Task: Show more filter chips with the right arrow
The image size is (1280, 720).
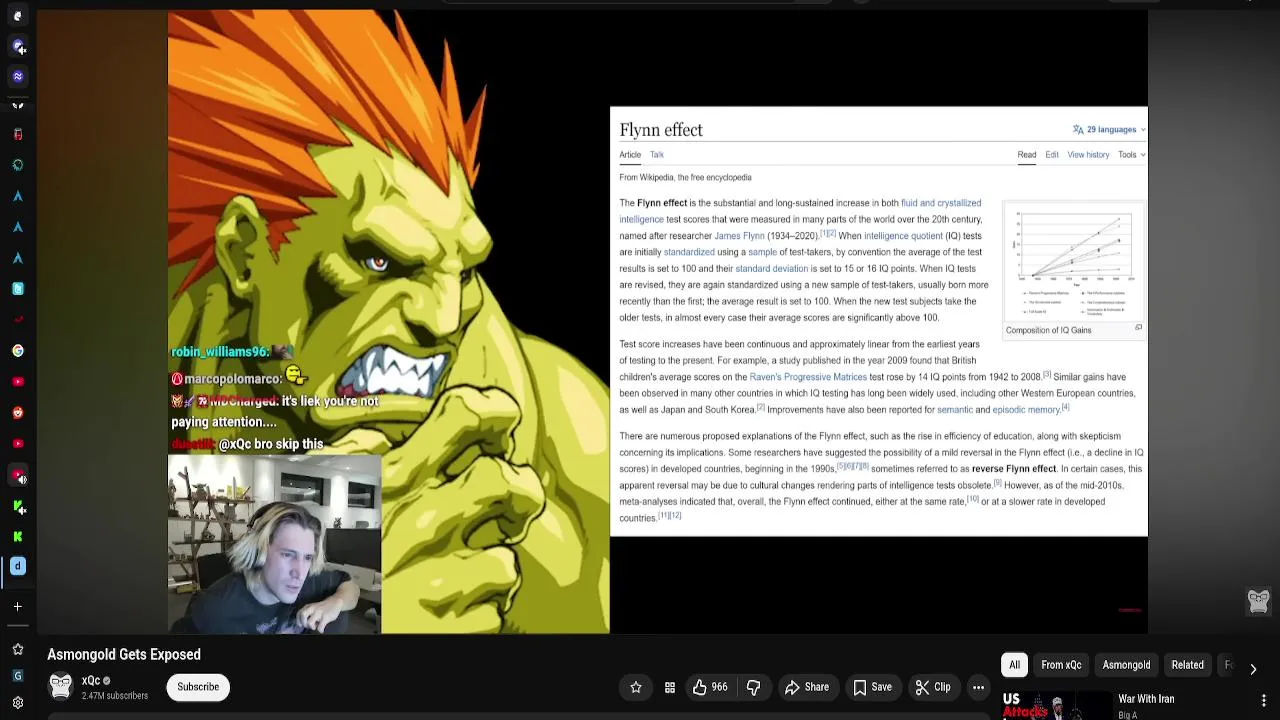Action: click(x=1253, y=669)
